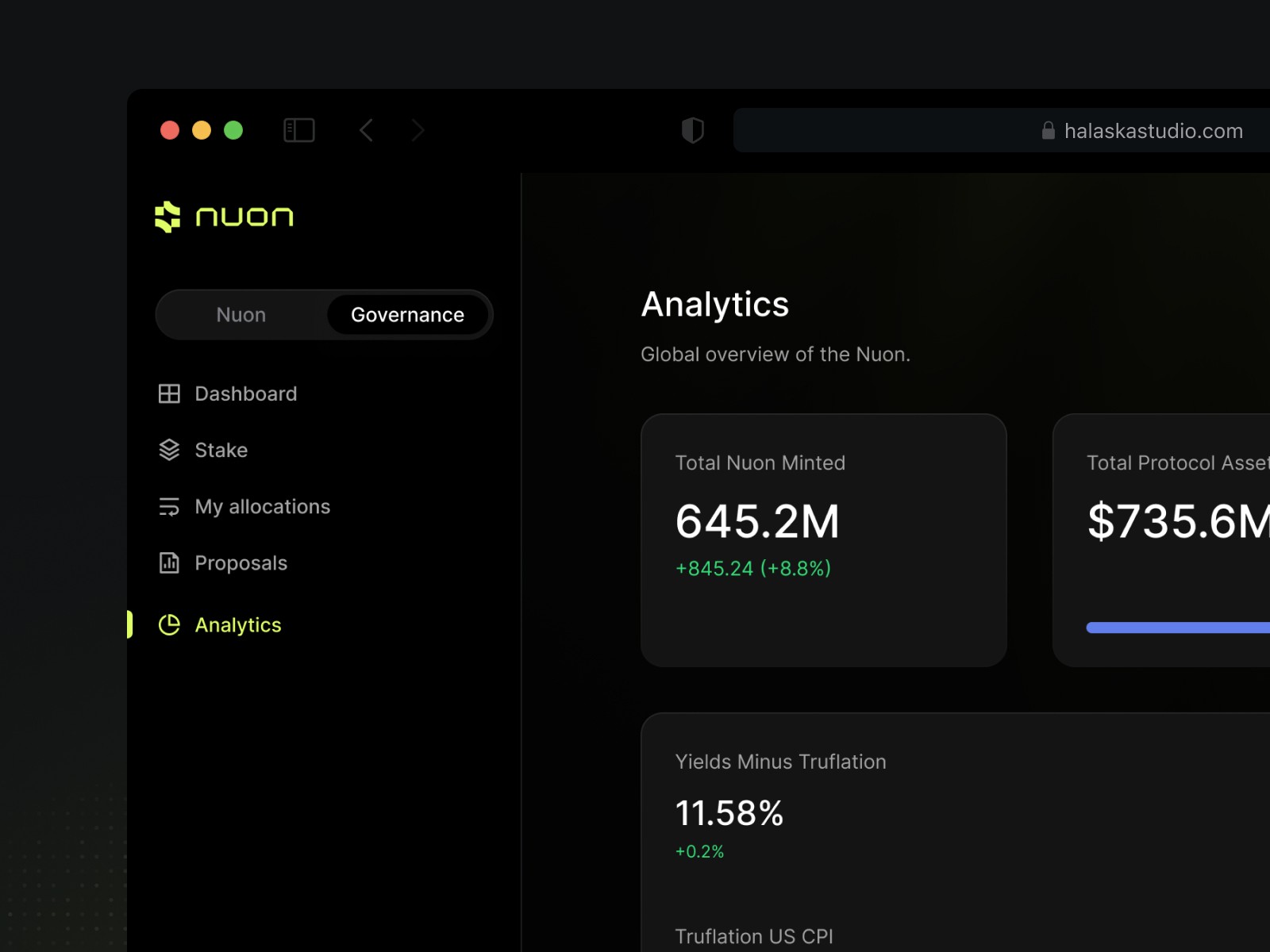Image resolution: width=1270 pixels, height=952 pixels.
Task: Switch to the Nuon segment
Action: point(241,315)
